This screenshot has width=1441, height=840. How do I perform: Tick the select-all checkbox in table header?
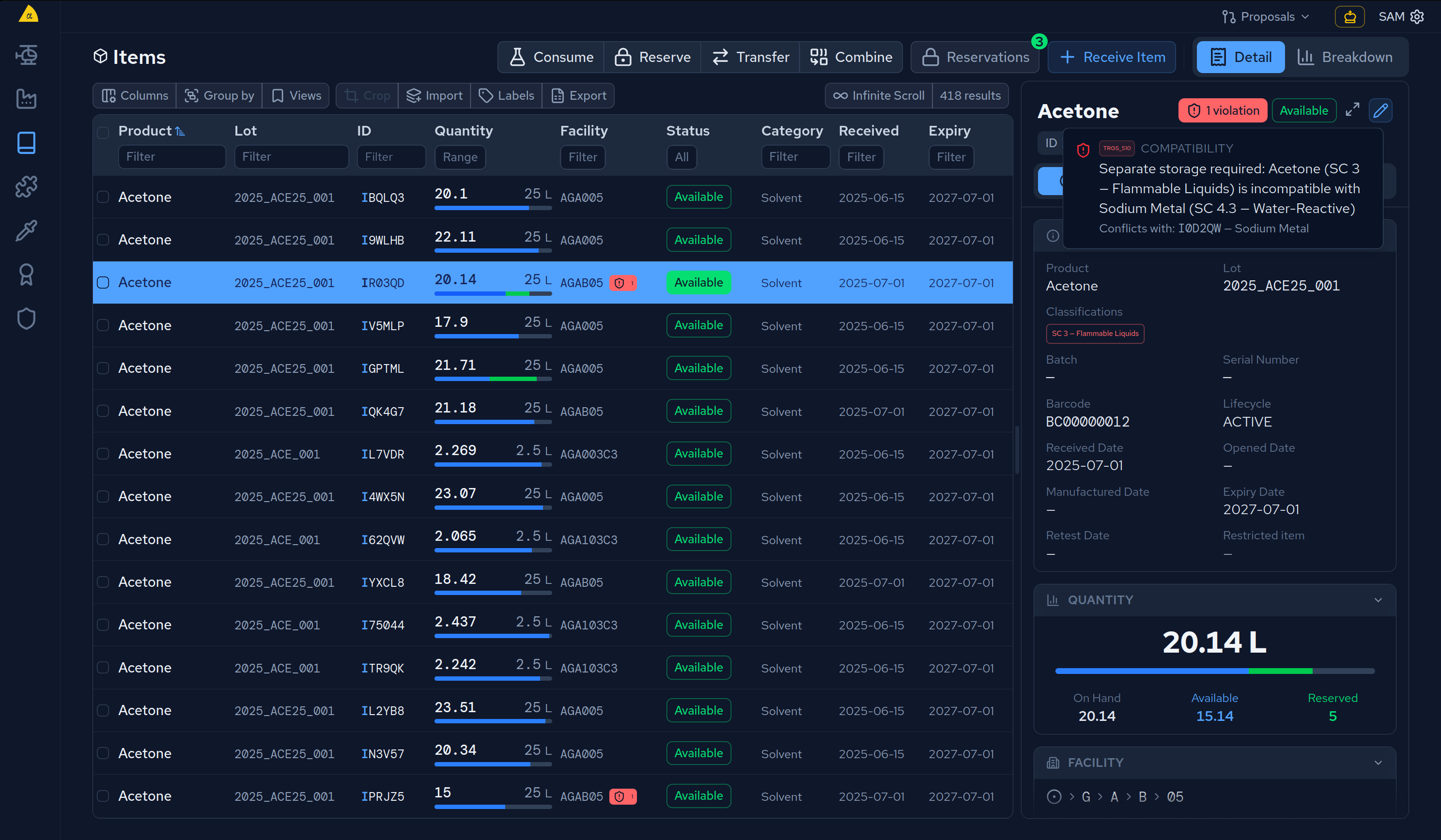(103, 133)
